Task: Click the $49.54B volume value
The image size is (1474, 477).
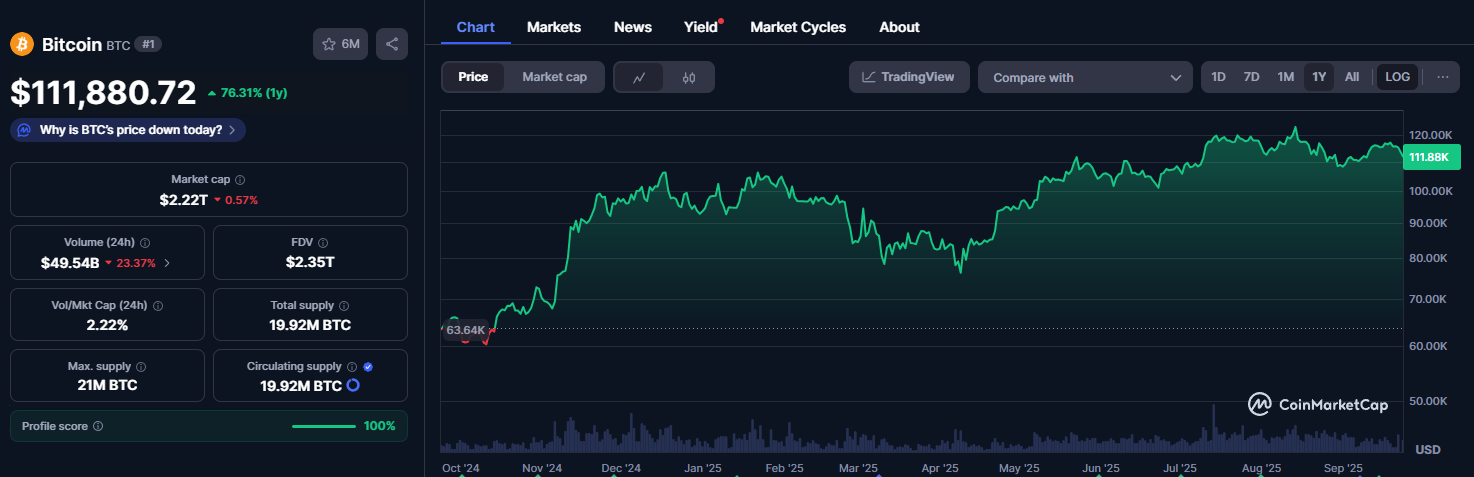Action: click(70, 263)
